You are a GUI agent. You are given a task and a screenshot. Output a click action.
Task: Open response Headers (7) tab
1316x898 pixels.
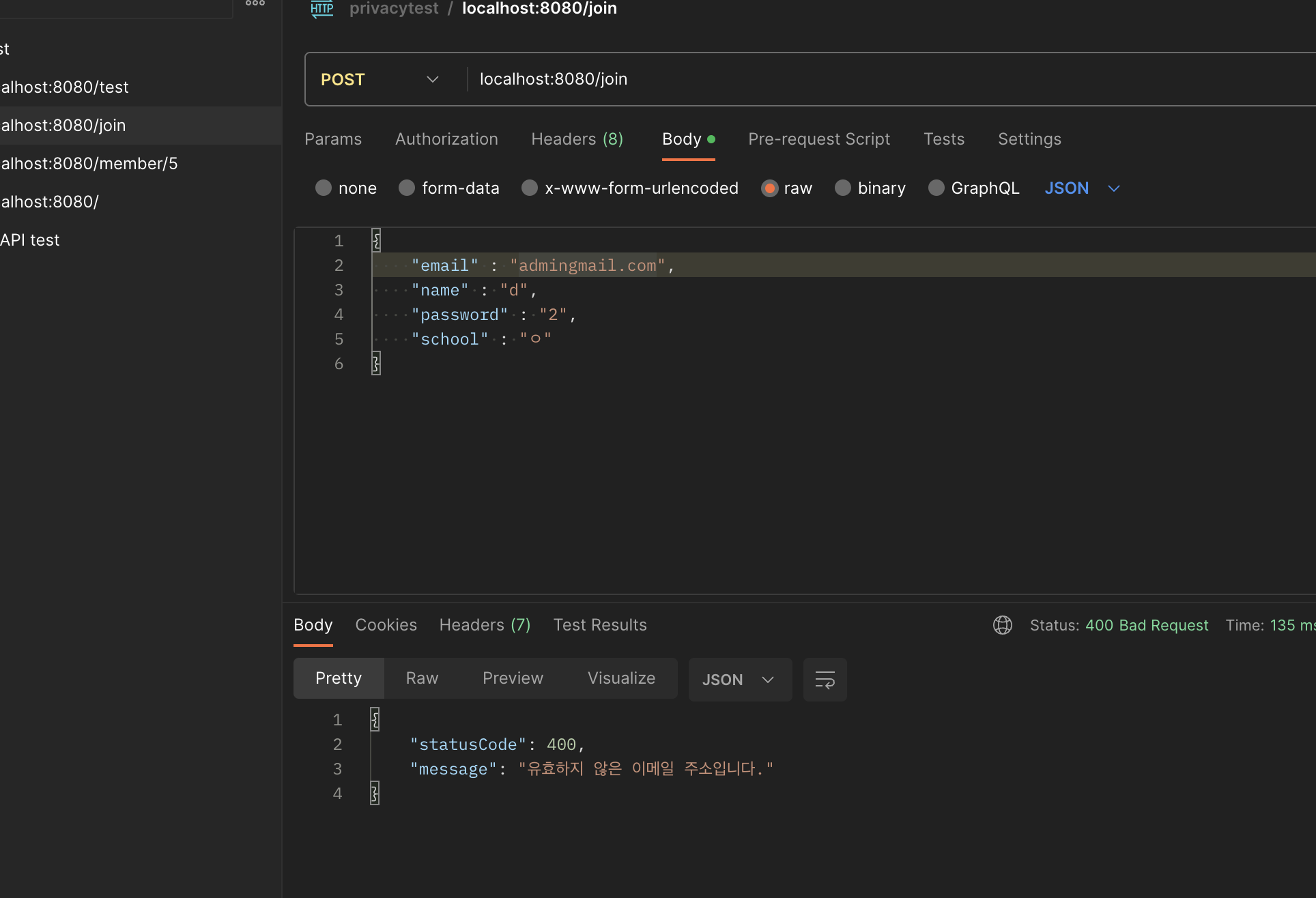[485, 625]
